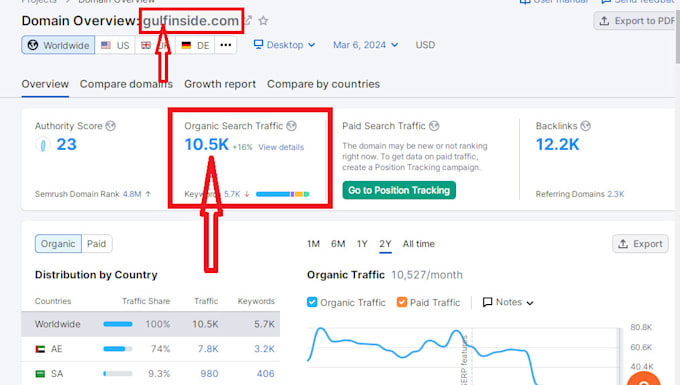Click the Authority Score value 23
The height and width of the screenshot is (385, 680).
66,144
